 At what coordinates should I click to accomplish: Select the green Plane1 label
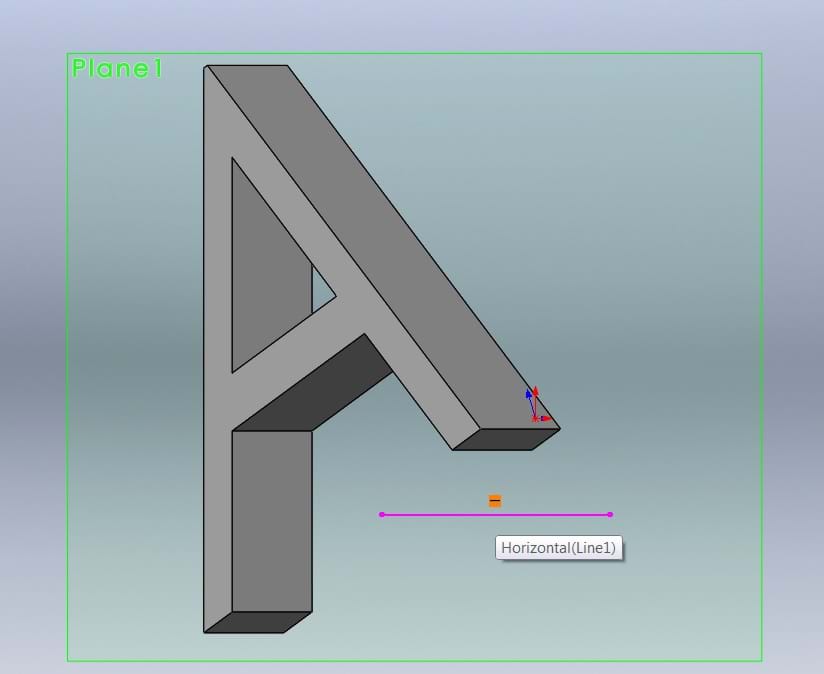[116, 69]
